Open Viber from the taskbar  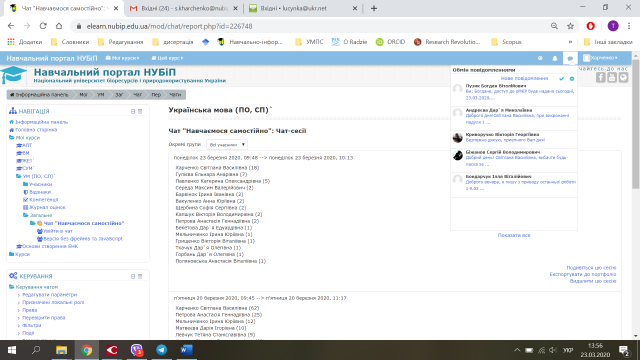(137, 350)
